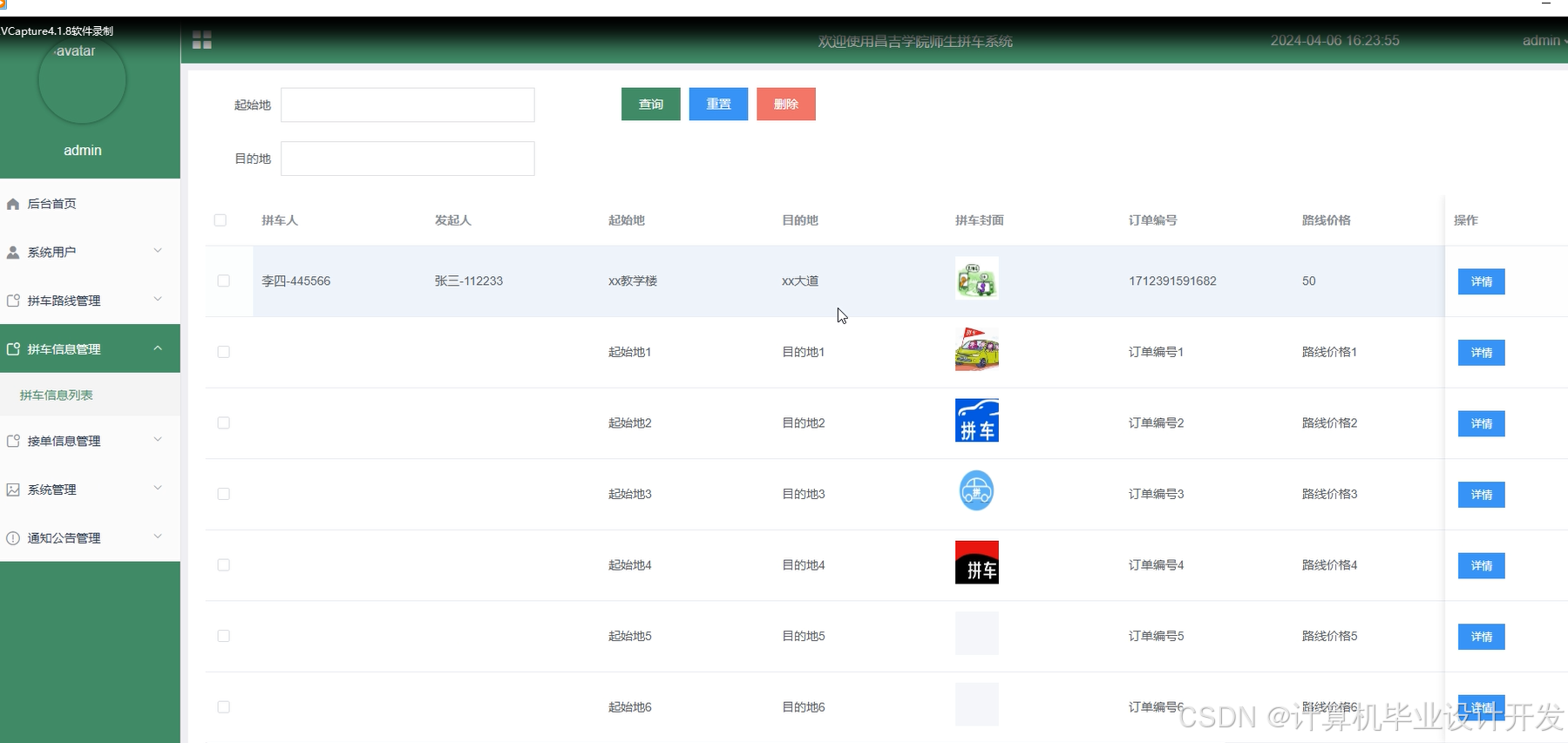Open cover thumbnail in 起始地1 row
Image resolution: width=1568 pixels, height=743 pixels.
pos(976,349)
